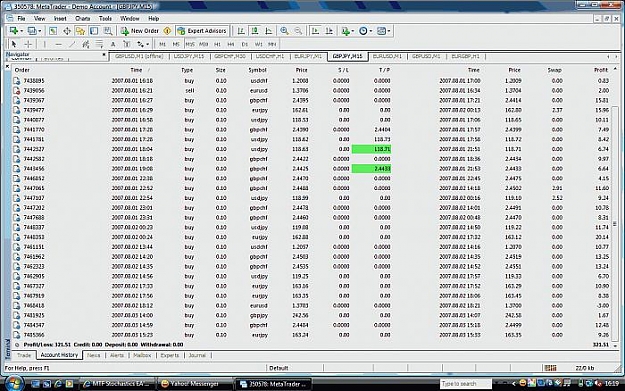This screenshot has height=391, width=625.
Task: Select green highlighted T/P cell 2.4433
Action: pos(371,169)
